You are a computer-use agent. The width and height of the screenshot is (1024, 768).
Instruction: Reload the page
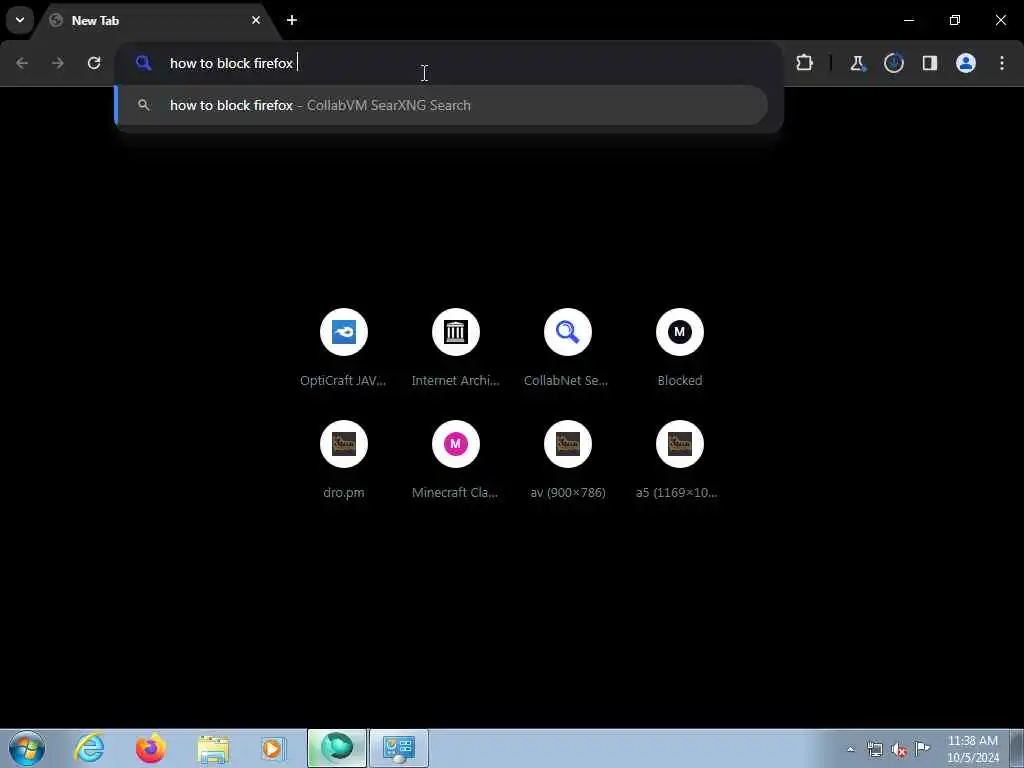click(94, 63)
